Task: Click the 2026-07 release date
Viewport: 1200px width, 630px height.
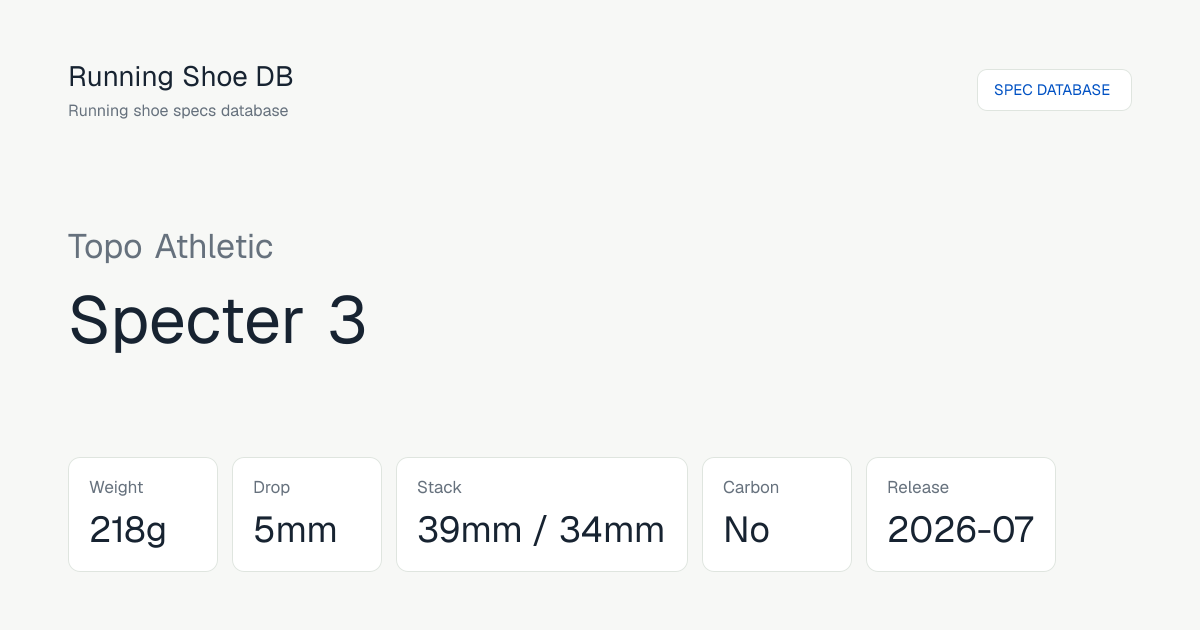Action: [961, 530]
